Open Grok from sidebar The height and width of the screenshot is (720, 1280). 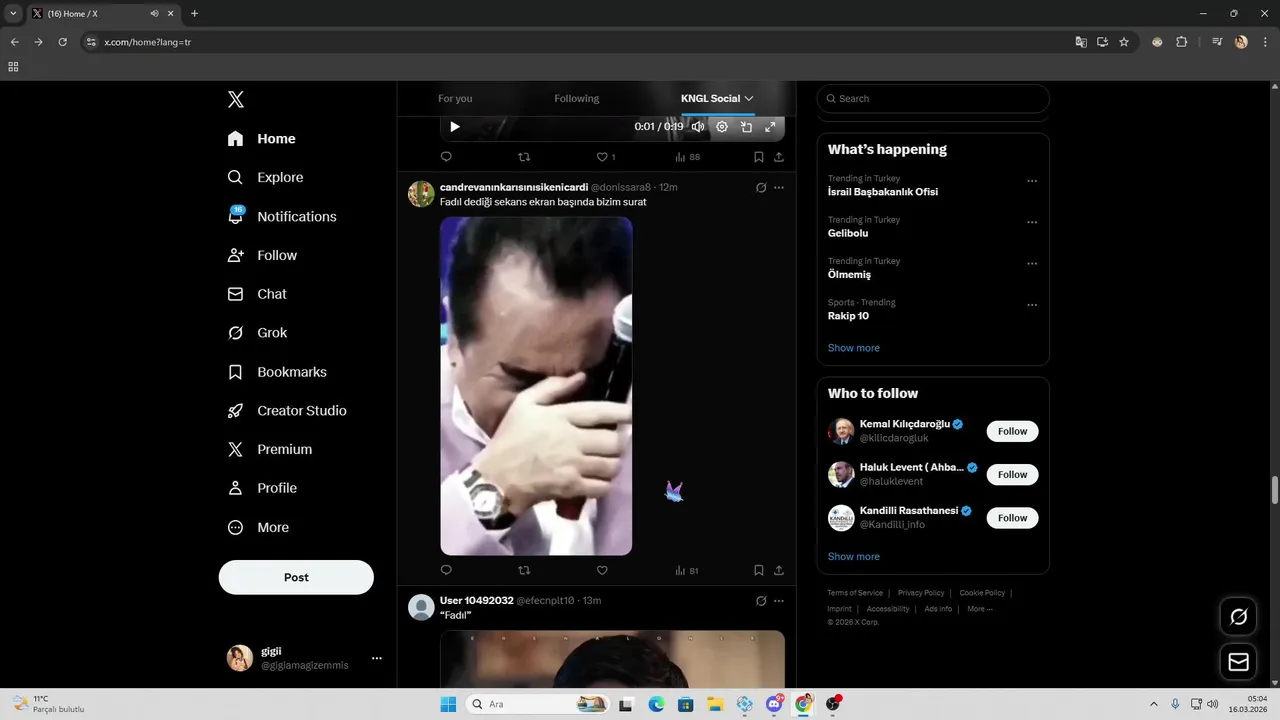(257, 333)
